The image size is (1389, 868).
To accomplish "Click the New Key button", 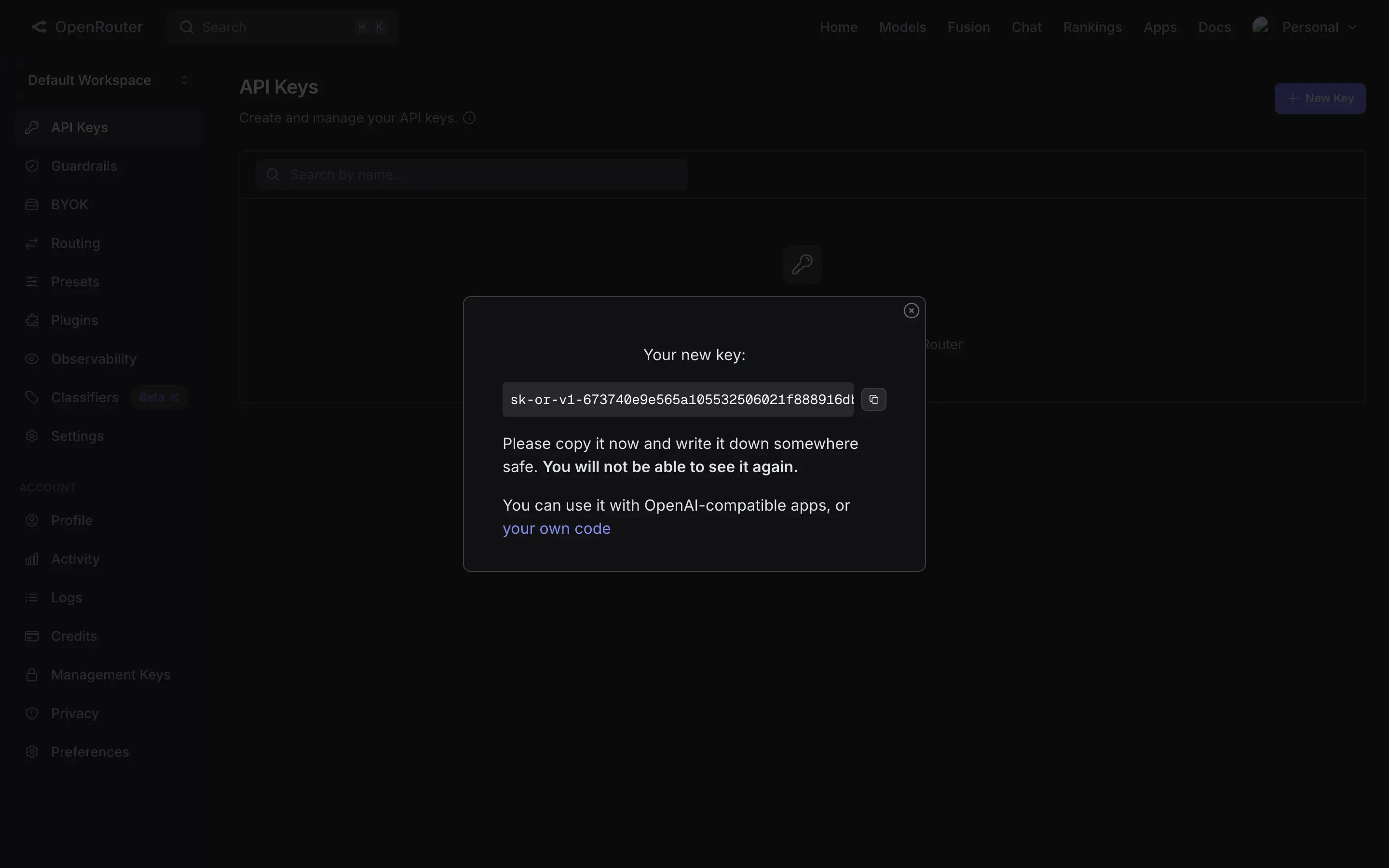I will (x=1320, y=98).
